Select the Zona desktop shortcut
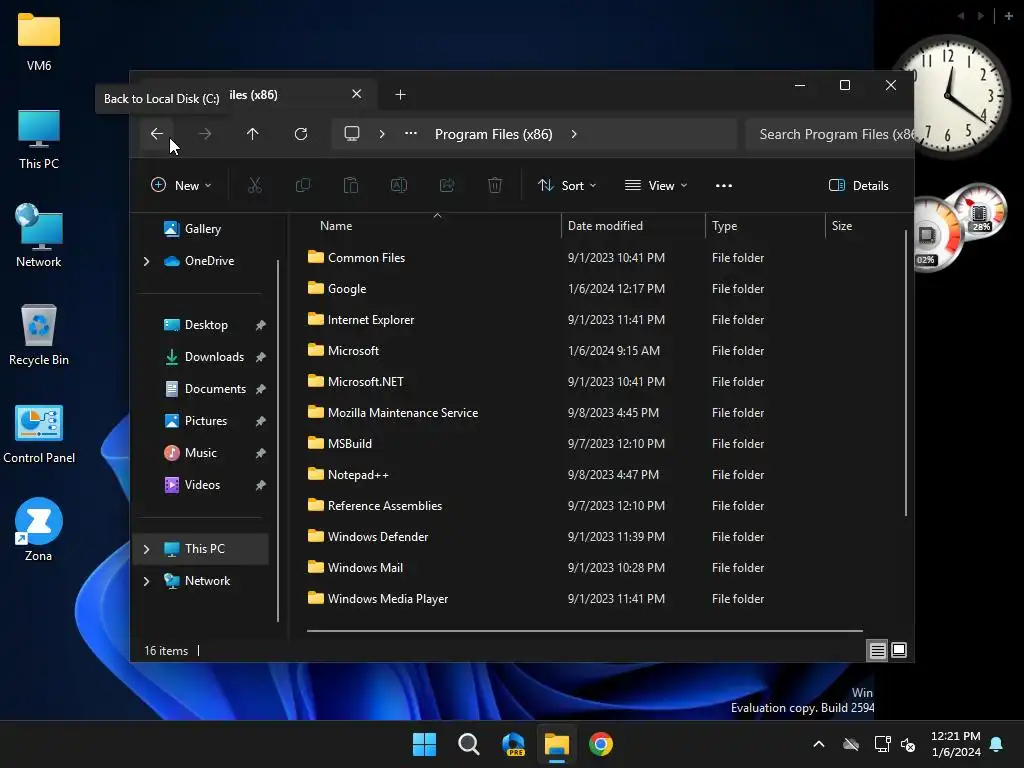 click(39, 530)
